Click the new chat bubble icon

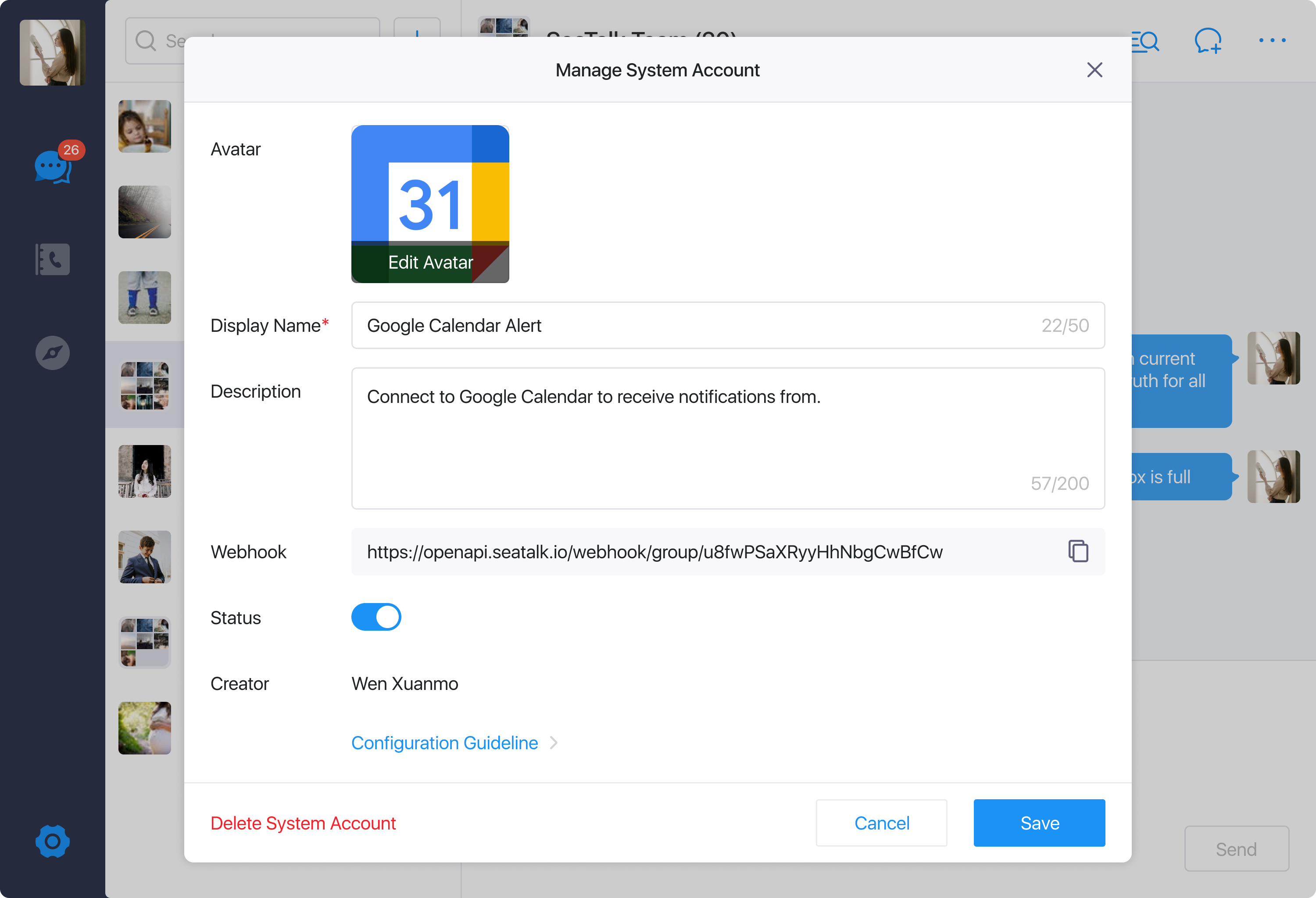[x=1208, y=41]
